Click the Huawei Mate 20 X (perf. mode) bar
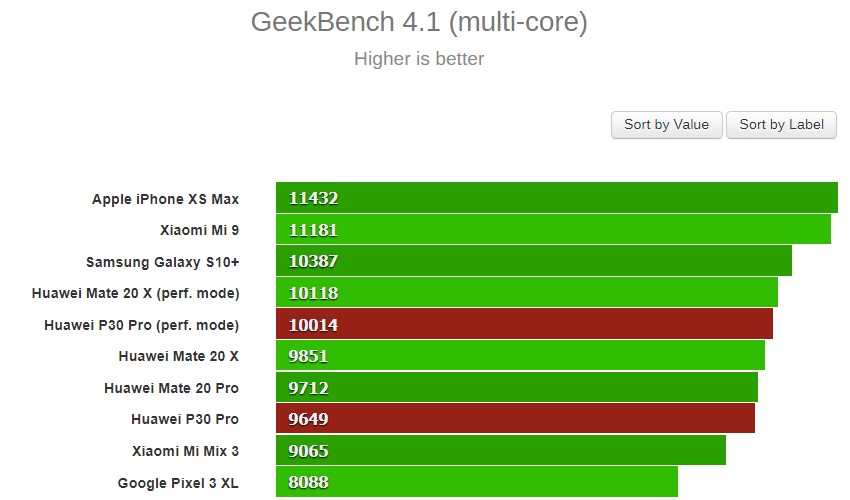This screenshot has height=500, width=850. 526,293
